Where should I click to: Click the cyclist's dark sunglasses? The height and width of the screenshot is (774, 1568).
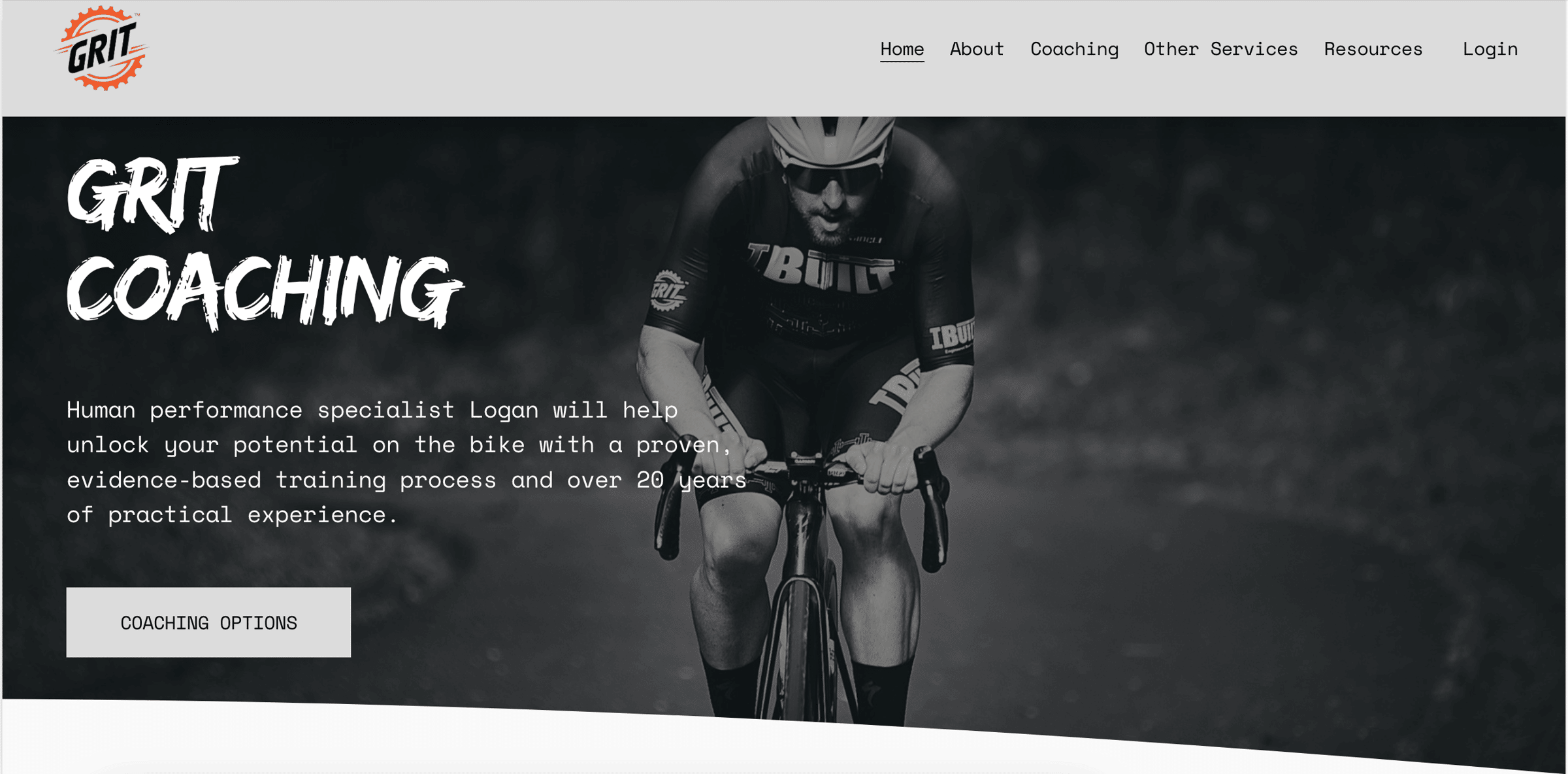(832, 177)
